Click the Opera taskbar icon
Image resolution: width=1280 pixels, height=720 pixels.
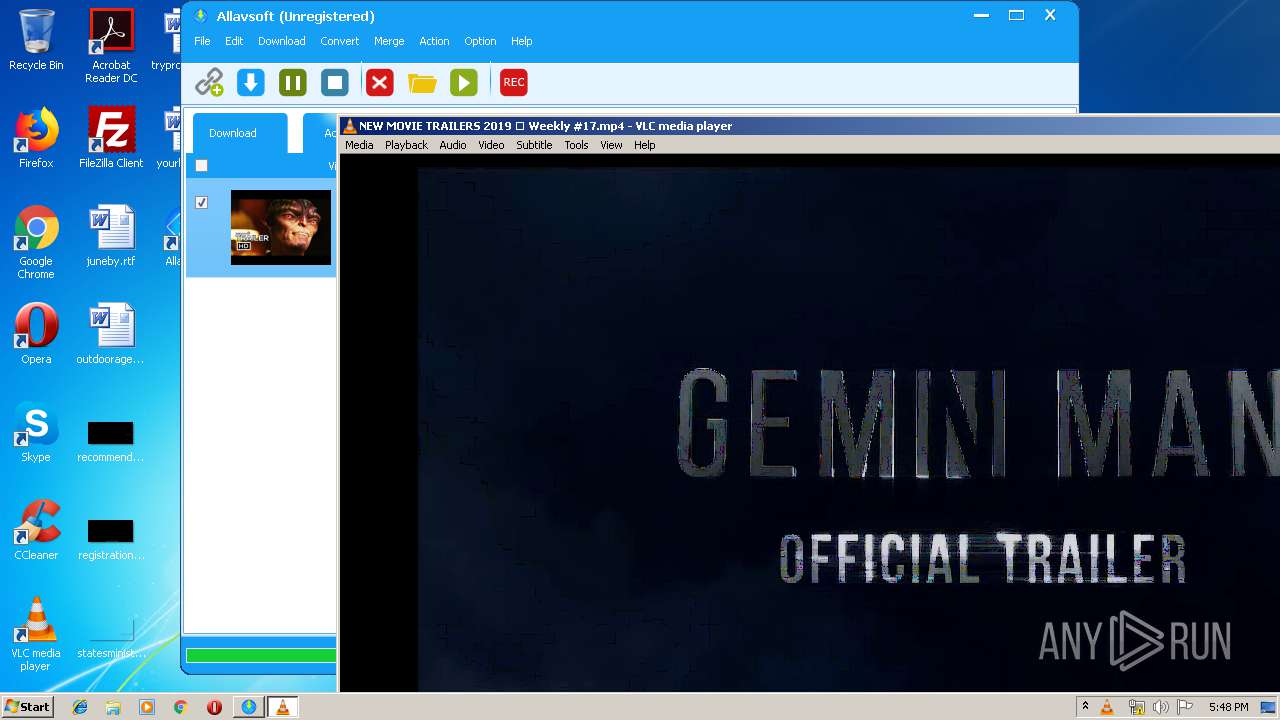click(x=214, y=707)
